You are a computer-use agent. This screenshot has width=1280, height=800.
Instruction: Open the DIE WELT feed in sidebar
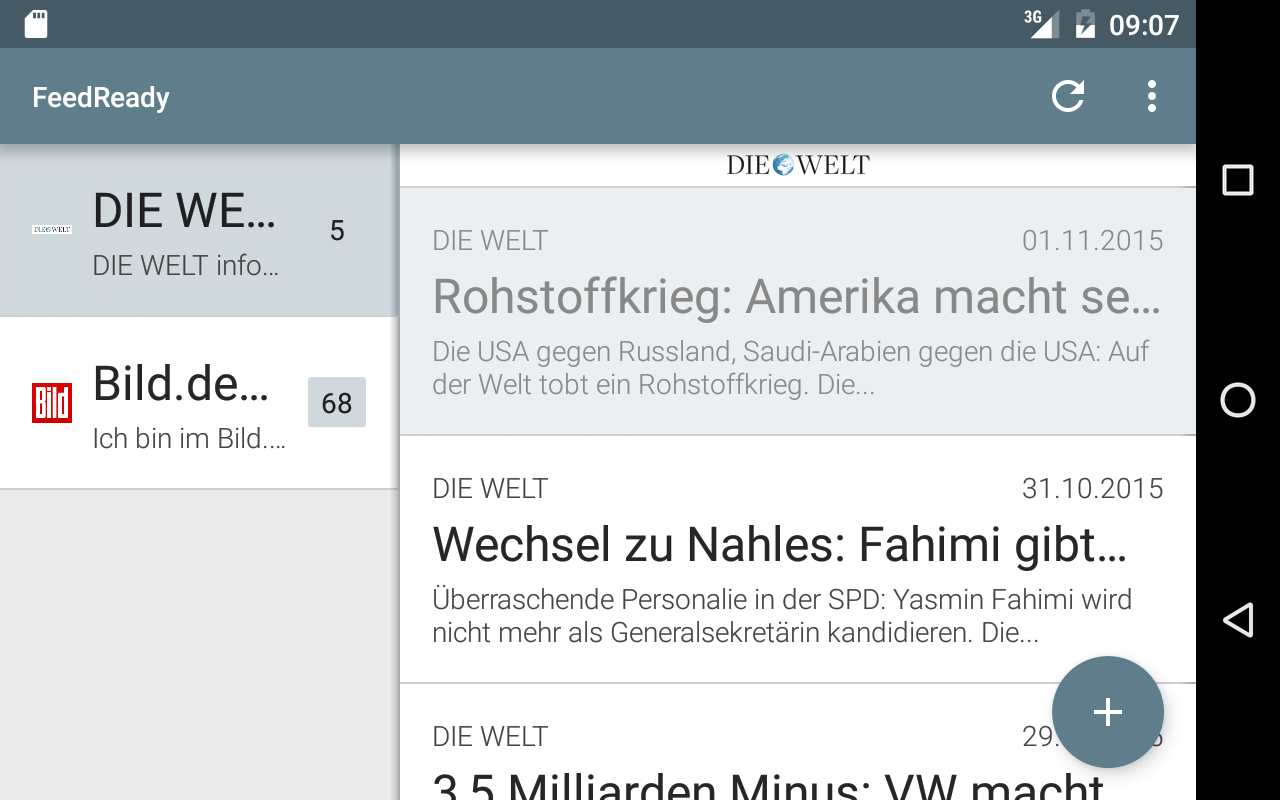[199, 230]
